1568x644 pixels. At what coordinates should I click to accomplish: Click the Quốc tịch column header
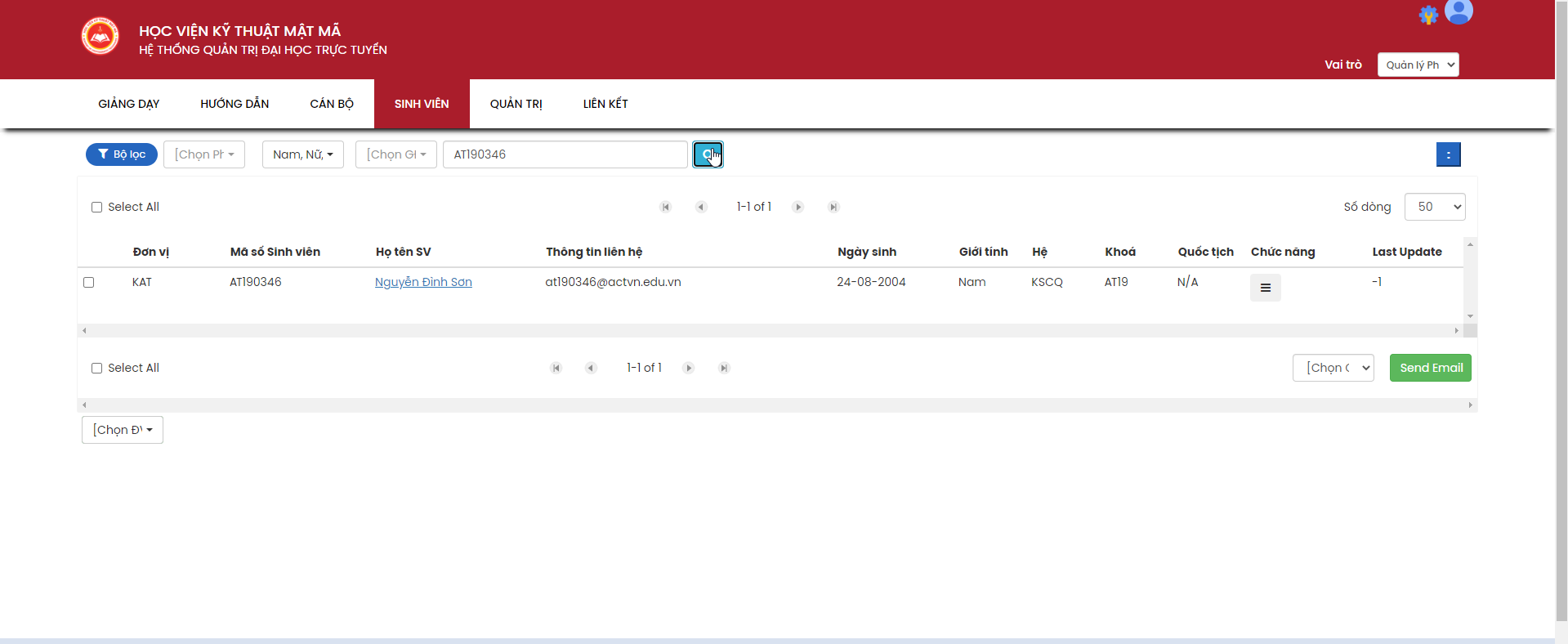coord(1206,252)
